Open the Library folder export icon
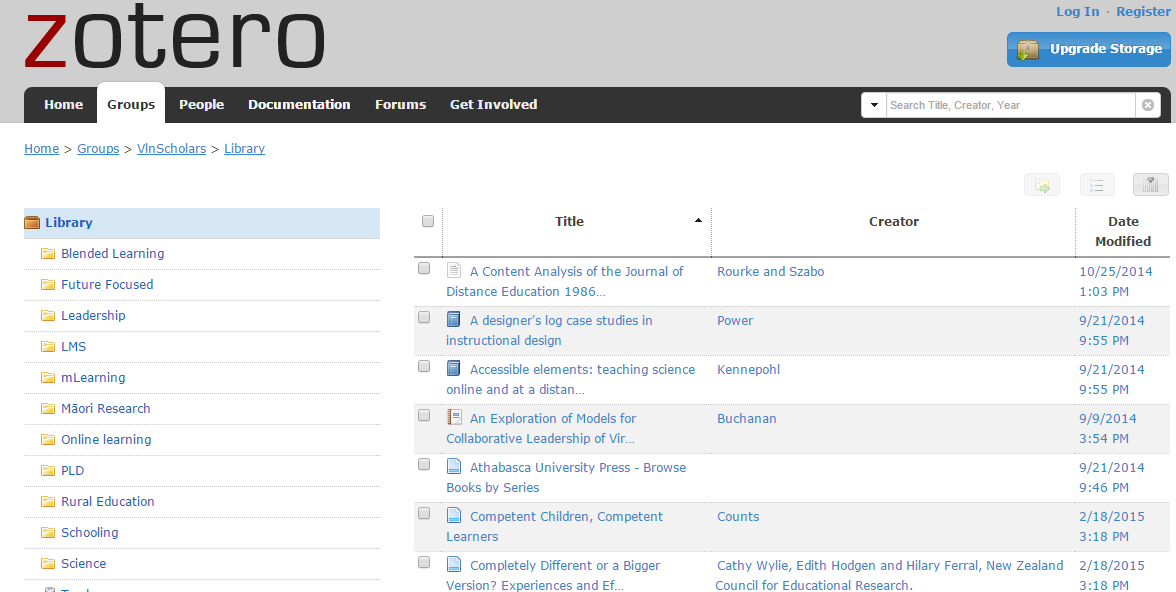This screenshot has width=1176, height=592. pos(1041,184)
